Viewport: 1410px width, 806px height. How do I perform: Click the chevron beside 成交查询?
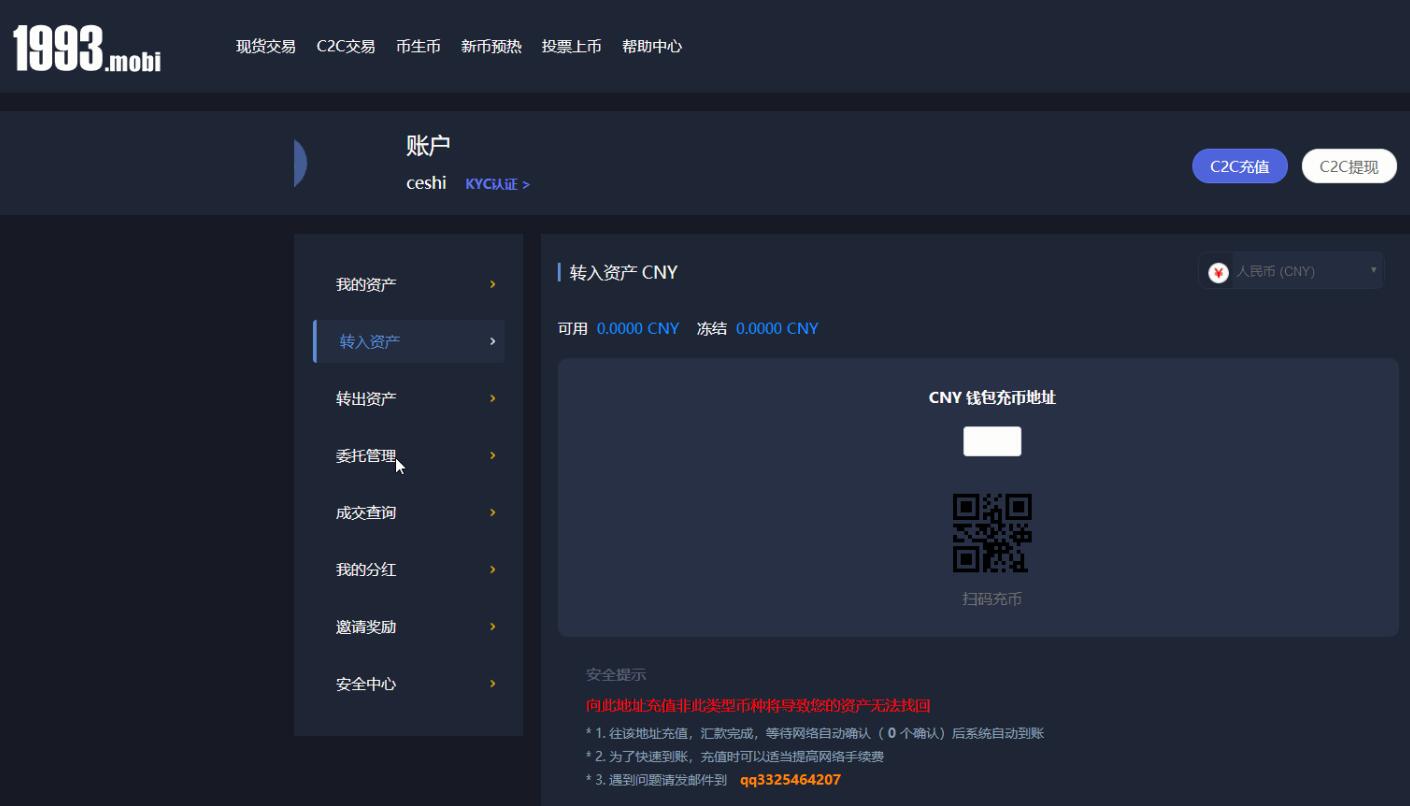[492, 512]
